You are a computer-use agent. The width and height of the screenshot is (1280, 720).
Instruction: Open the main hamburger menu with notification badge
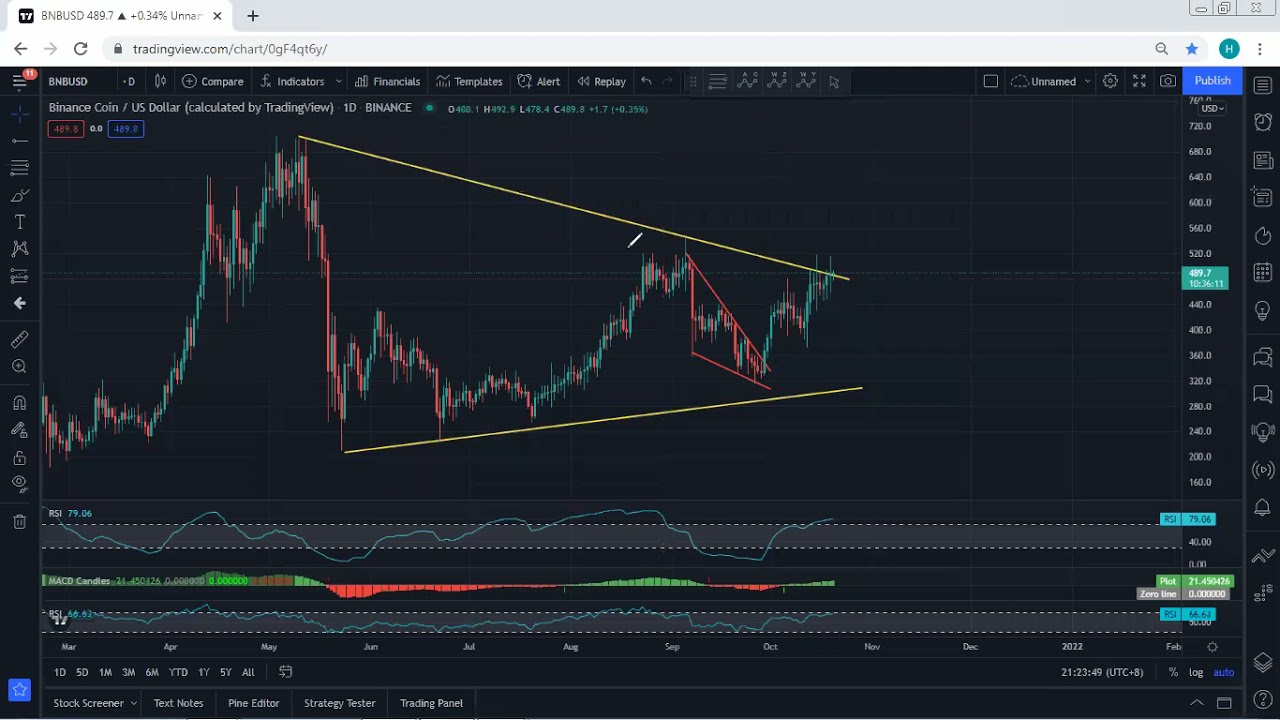pos(19,81)
